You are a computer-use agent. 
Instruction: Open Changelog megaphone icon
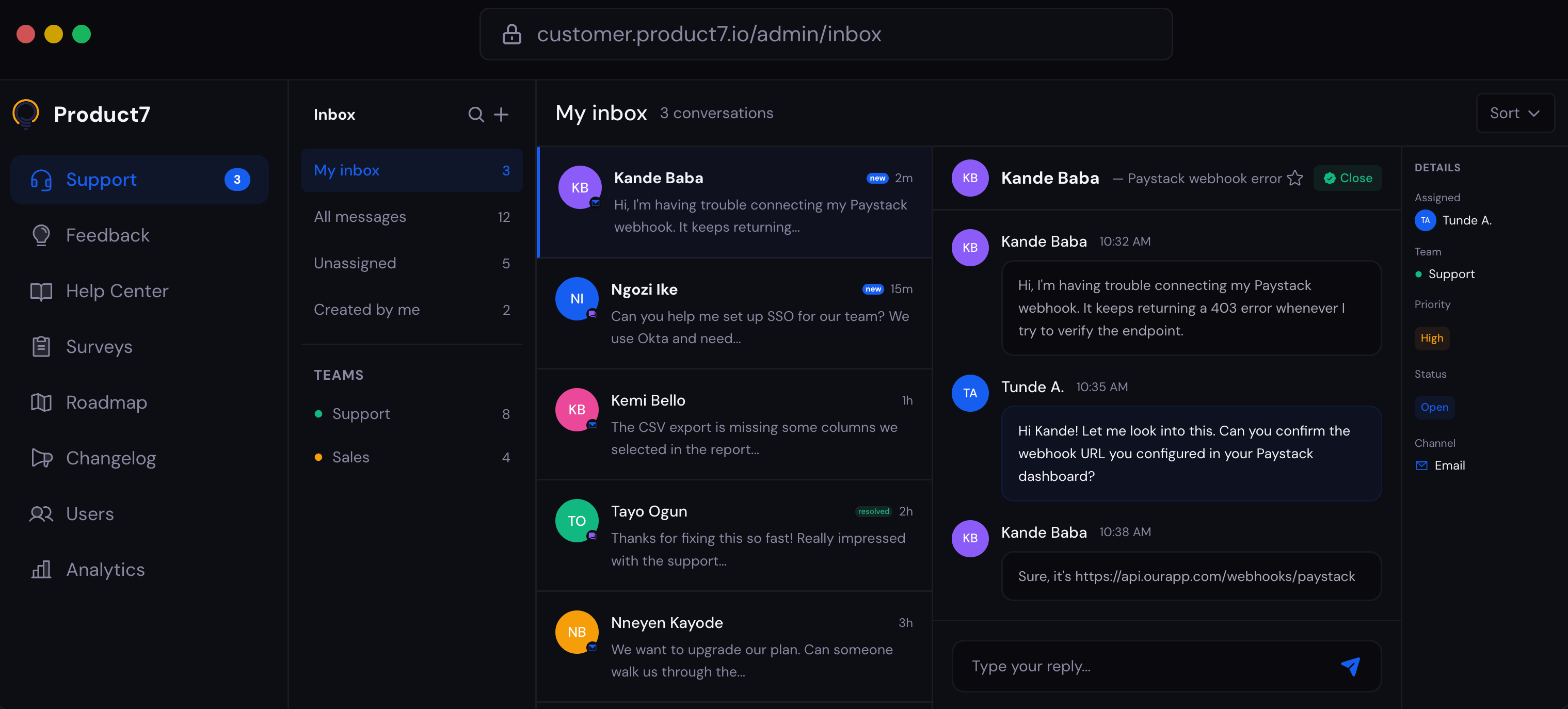coord(41,458)
